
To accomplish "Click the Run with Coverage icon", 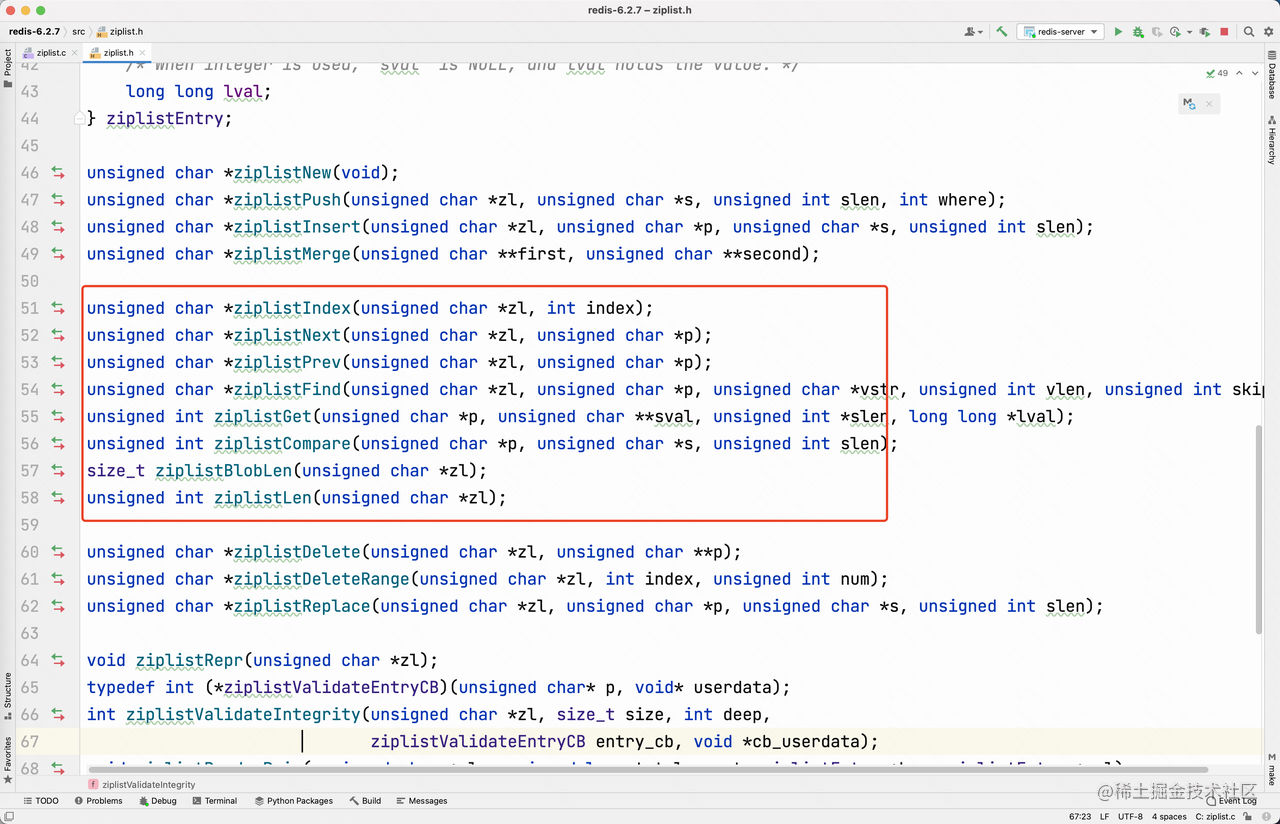I will [1157, 32].
